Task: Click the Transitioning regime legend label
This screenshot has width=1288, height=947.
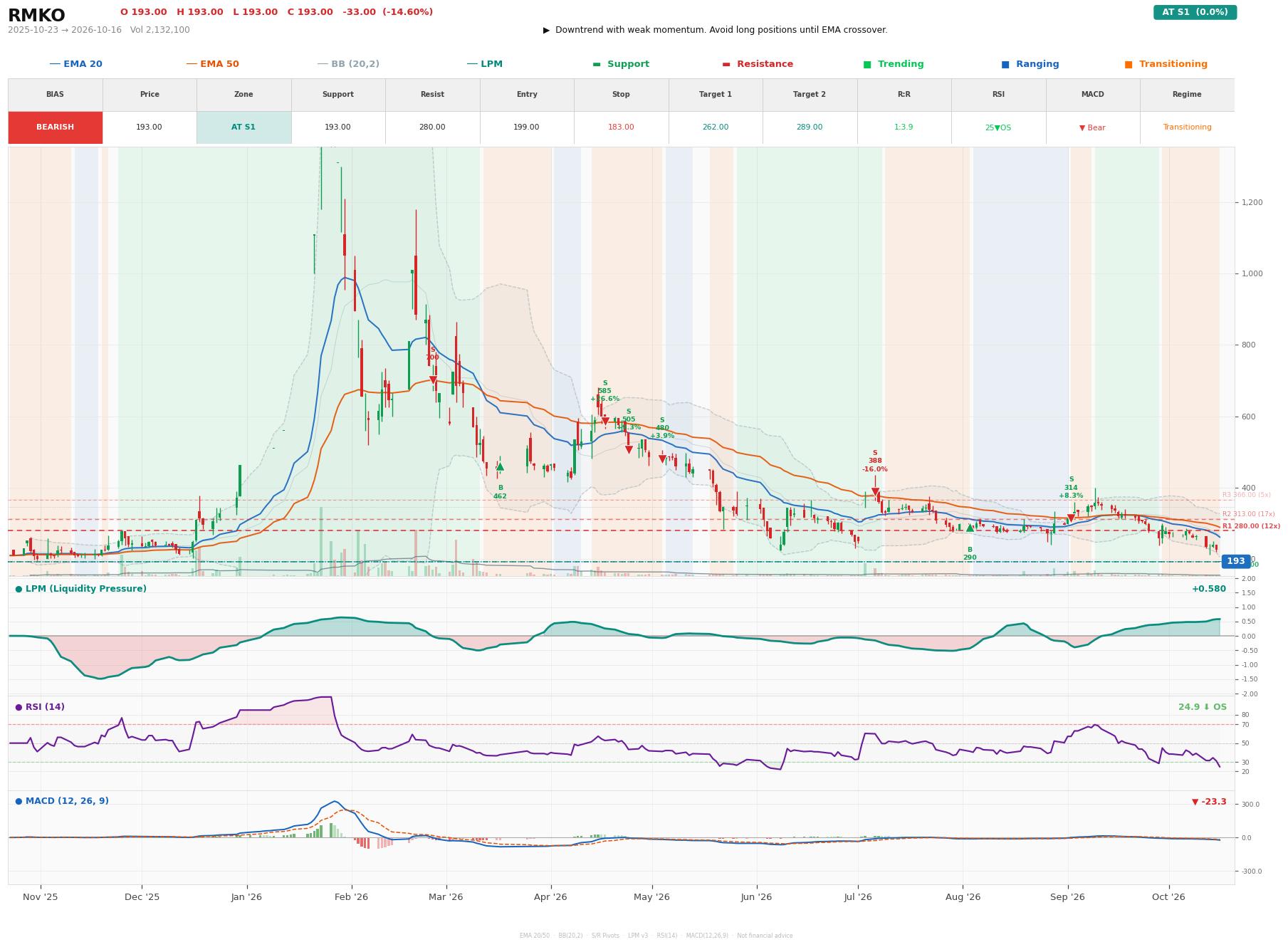Action: (1166, 64)
